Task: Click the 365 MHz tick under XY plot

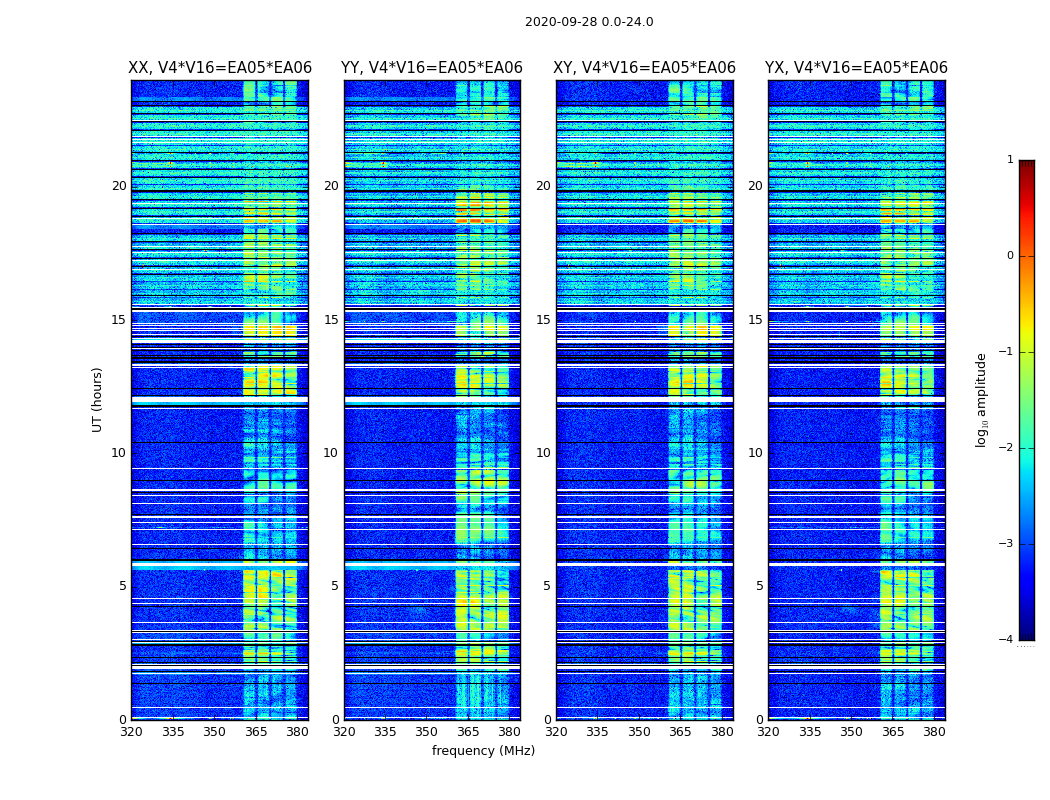Action: point(680,732)
